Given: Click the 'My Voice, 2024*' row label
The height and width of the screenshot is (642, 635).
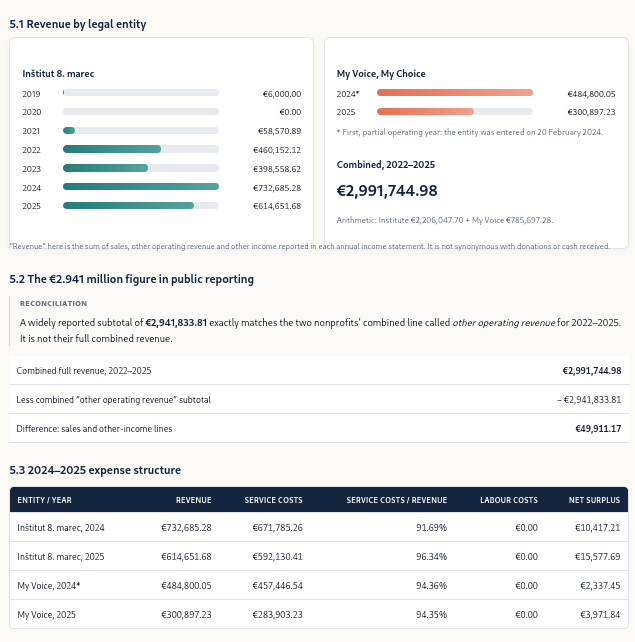Looking at the screenshot, I should [x=49, y=586].
